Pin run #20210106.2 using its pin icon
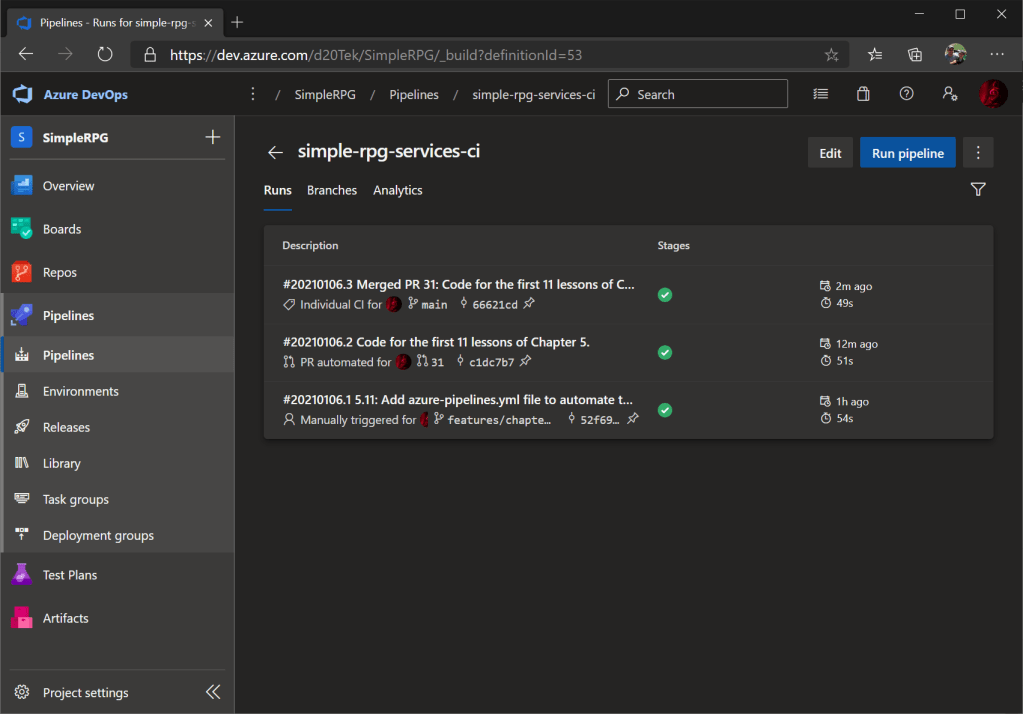The height and width of the screenshot is (714, 1023). [x=525, y=361]
